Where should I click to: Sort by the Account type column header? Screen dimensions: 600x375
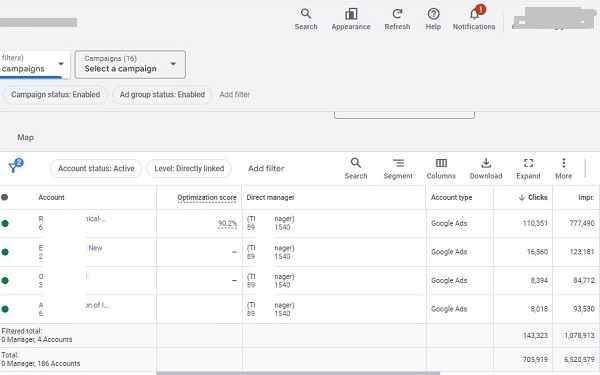pos(452,197)
